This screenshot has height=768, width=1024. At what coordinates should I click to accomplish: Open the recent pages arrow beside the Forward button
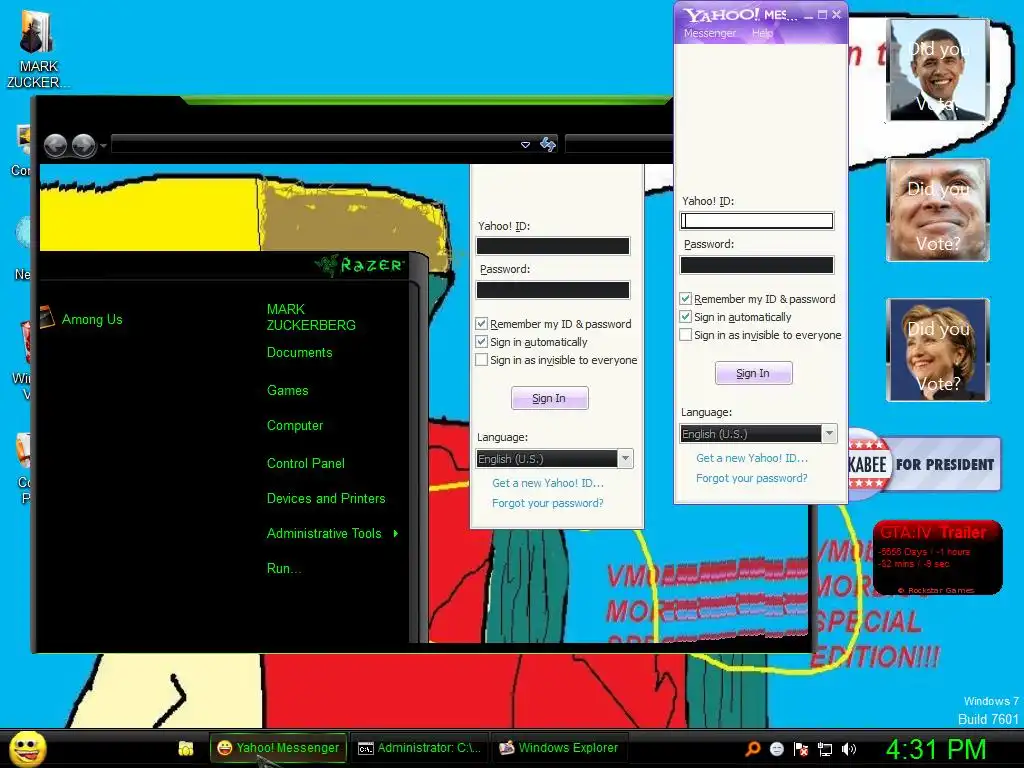pos(103,146)
